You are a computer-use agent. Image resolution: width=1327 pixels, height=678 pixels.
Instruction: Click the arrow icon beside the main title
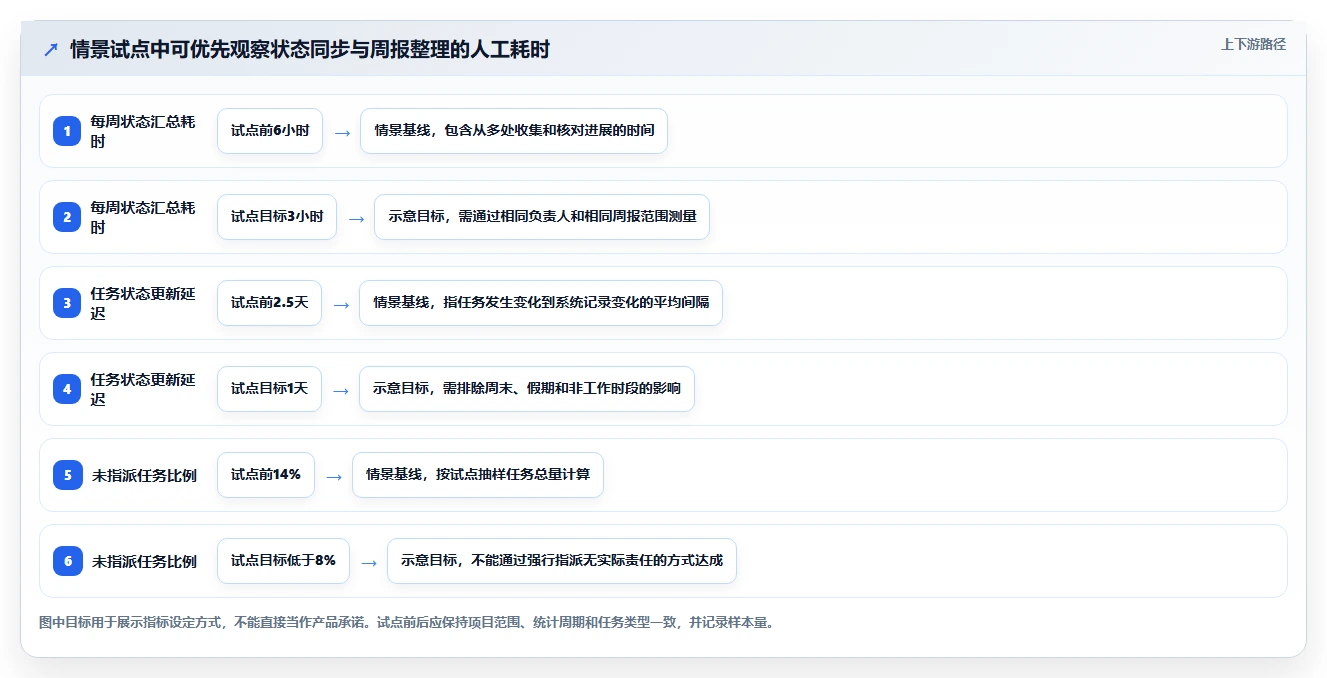tap(51, 50)
